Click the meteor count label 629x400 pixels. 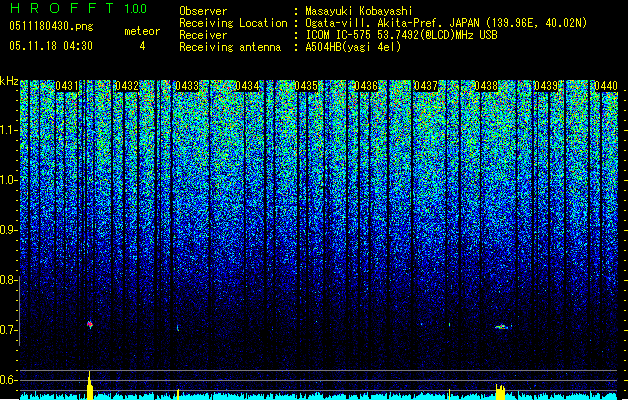click(x=142, y=31)
